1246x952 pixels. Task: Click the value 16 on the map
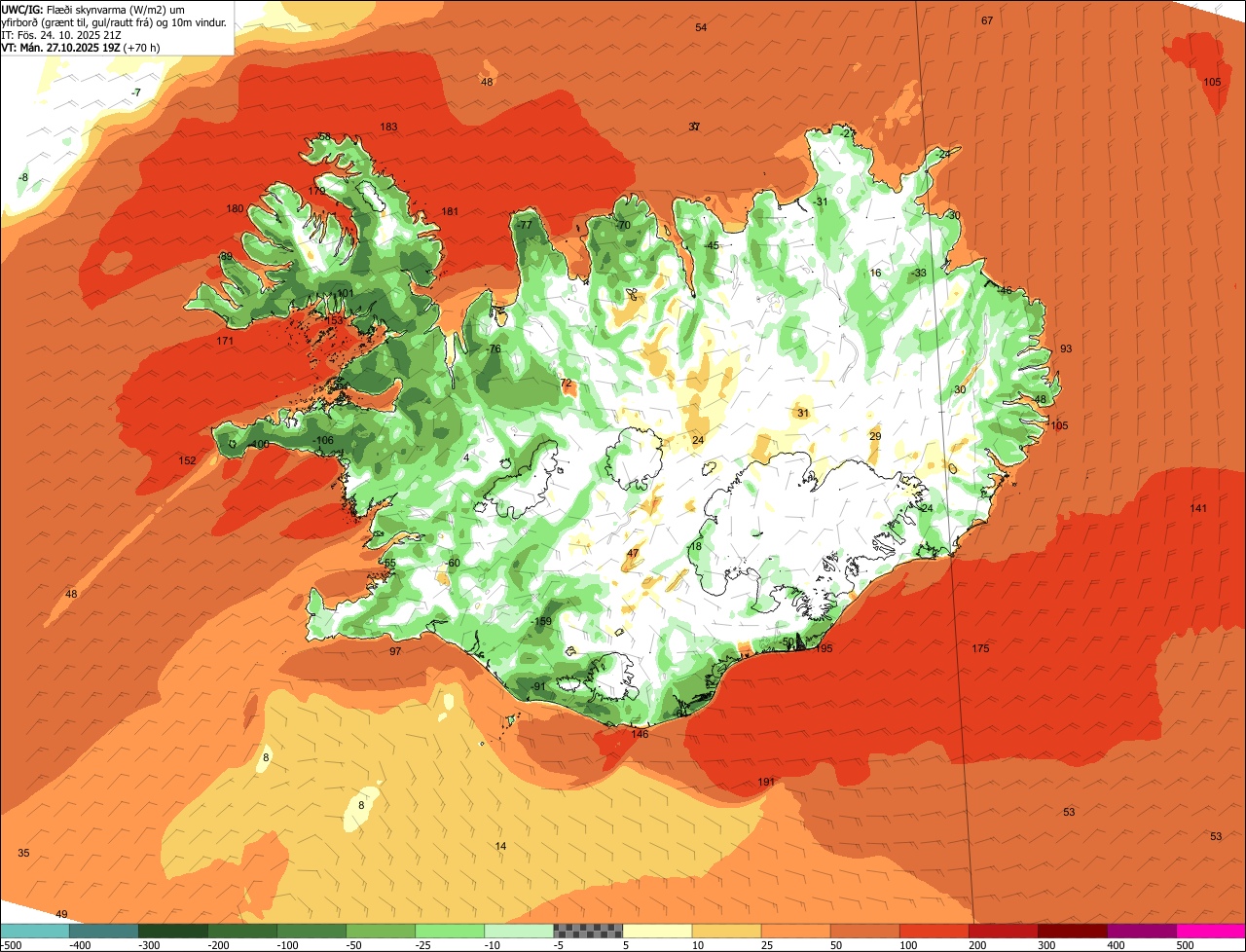pos(875,274)
